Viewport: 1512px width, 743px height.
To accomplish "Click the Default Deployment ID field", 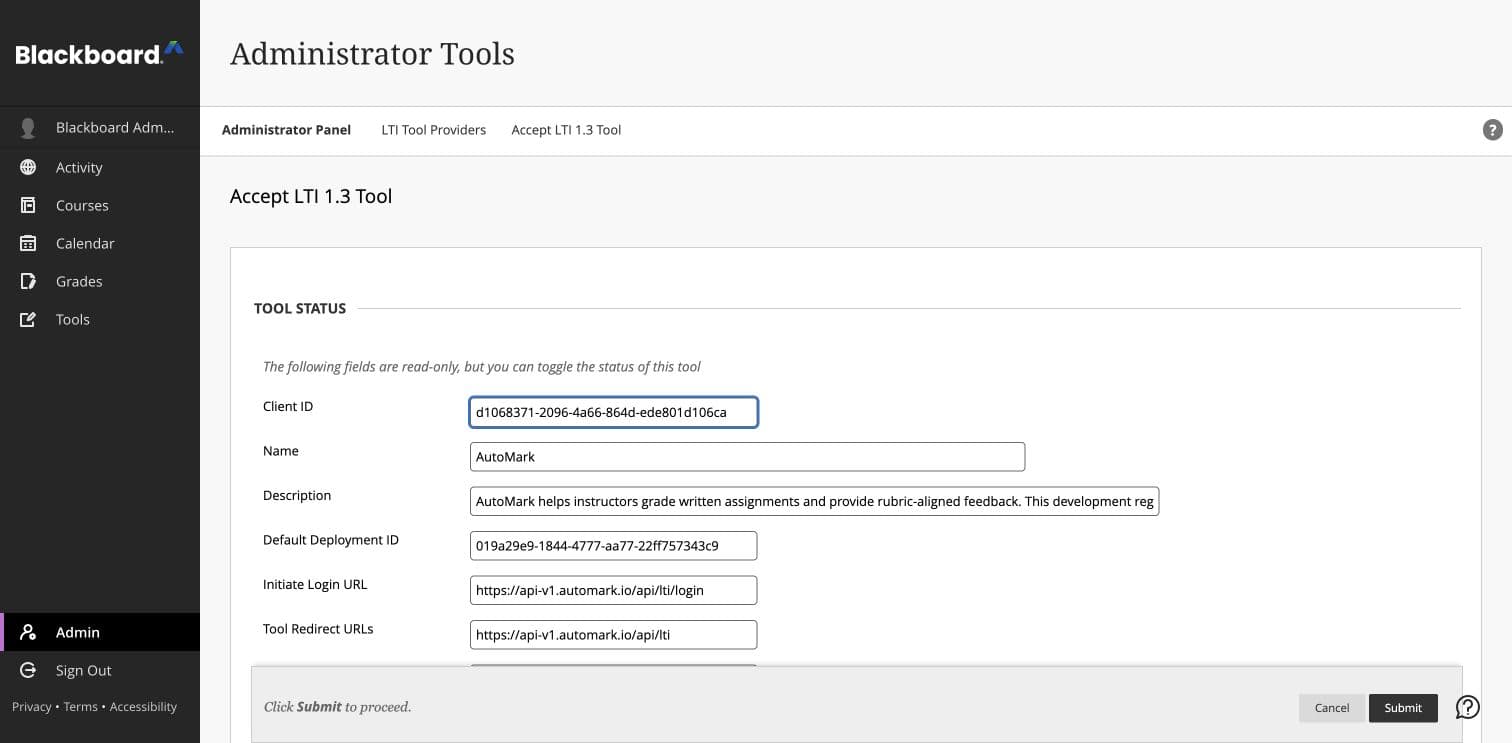I will pyautogui.click(x=613, y=546).
